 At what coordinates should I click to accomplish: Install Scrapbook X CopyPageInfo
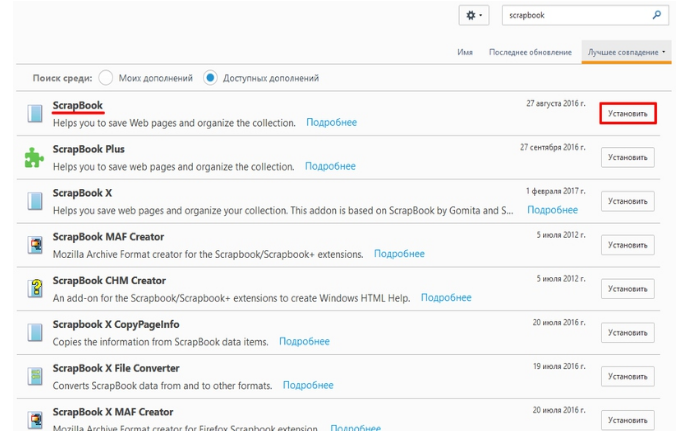pyautogui.click(x=628, y=332)
